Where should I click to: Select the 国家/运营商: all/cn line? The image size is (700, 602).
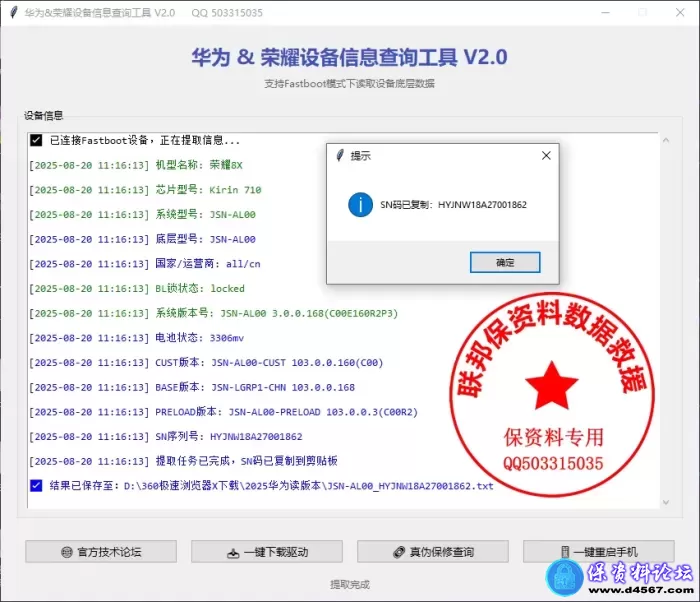(145, 264)
